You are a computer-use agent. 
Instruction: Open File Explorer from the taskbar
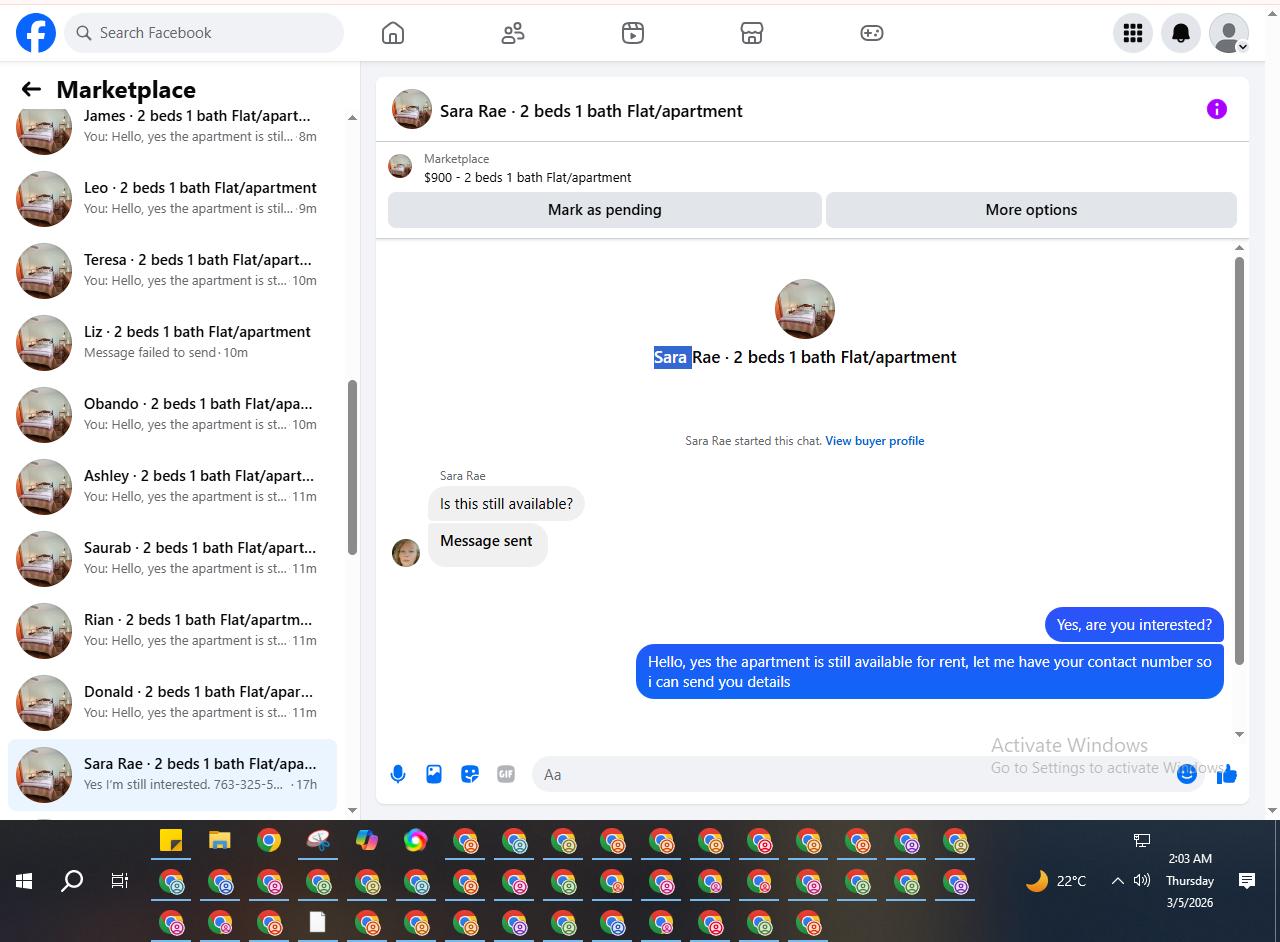click(220, 841)
